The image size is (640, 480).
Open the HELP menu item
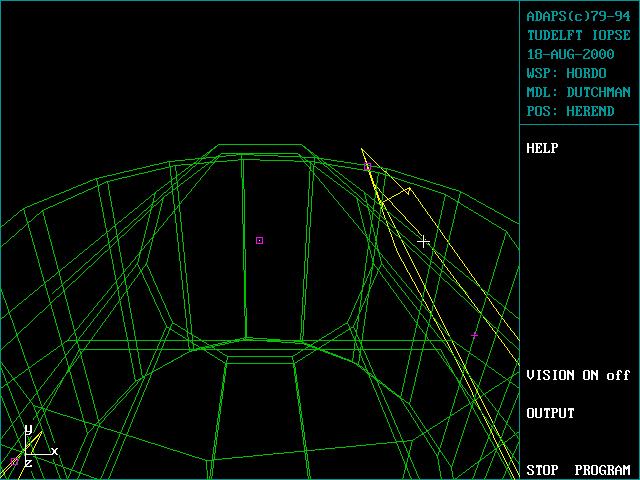(542, 148)
